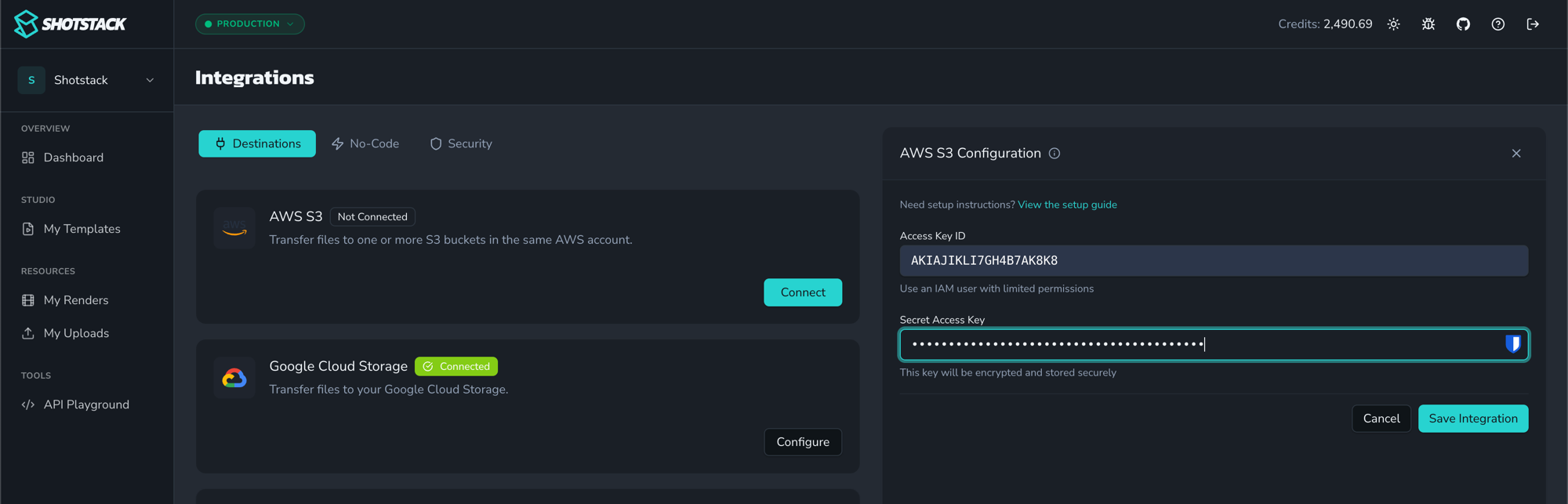Click the Credits: 2,490.69 text

tap(1325, 24)
